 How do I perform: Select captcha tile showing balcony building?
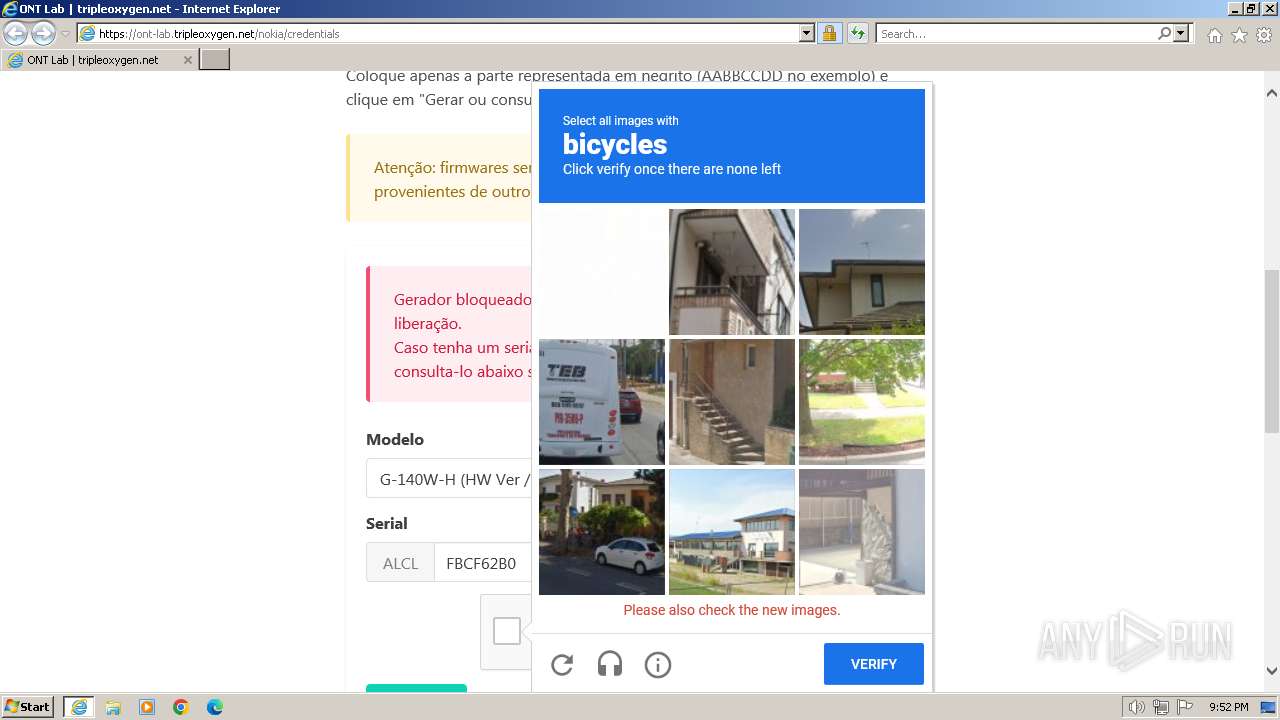tap(732, 272)
